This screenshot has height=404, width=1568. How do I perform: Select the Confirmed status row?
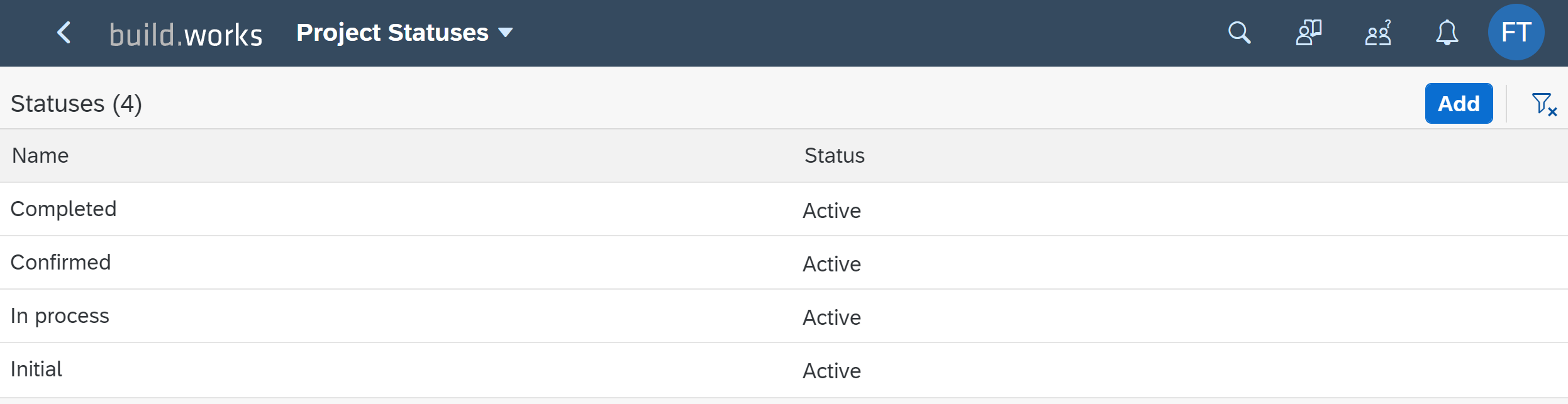[784, 263]
